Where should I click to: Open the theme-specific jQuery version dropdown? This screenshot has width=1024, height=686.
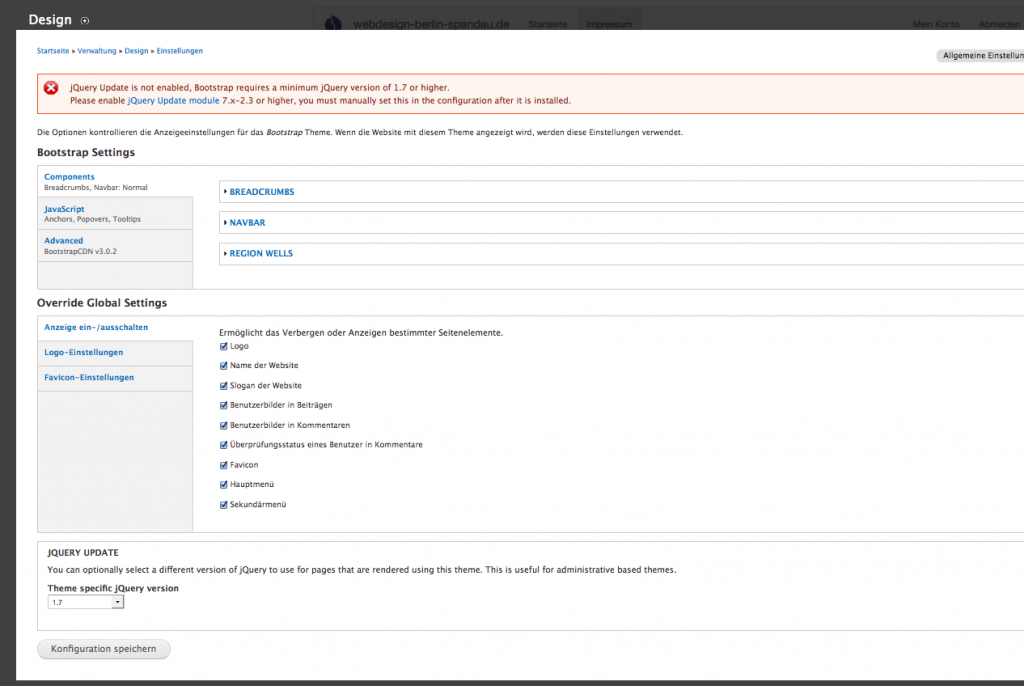[x=86, y=602]
